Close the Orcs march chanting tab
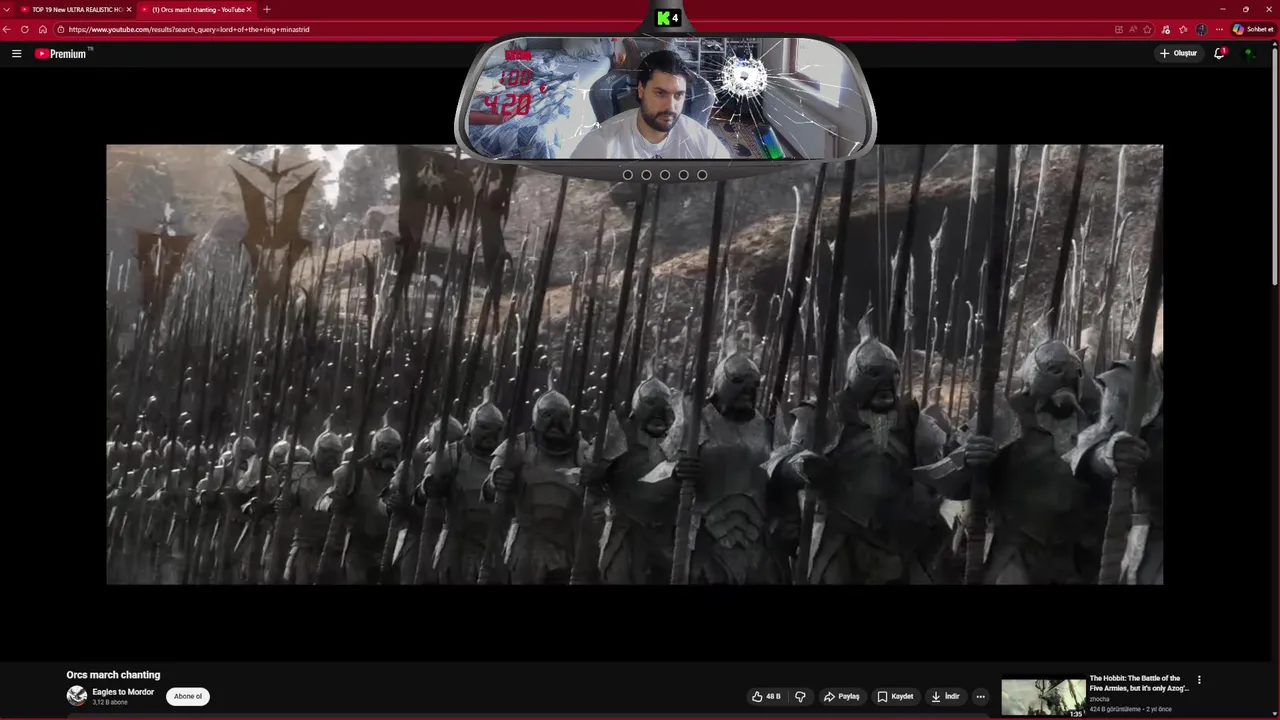Screen dimensions: 1280x720 pos(249,9)
